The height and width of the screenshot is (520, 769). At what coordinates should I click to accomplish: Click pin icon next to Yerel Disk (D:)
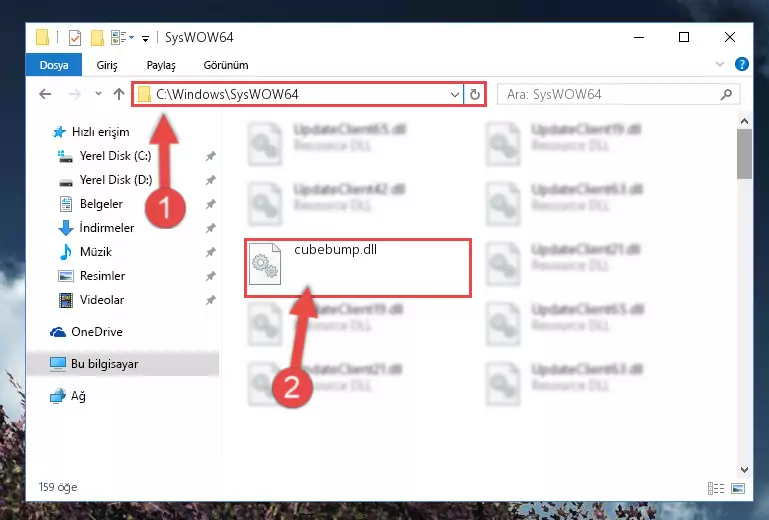click(x=210, y=180)
